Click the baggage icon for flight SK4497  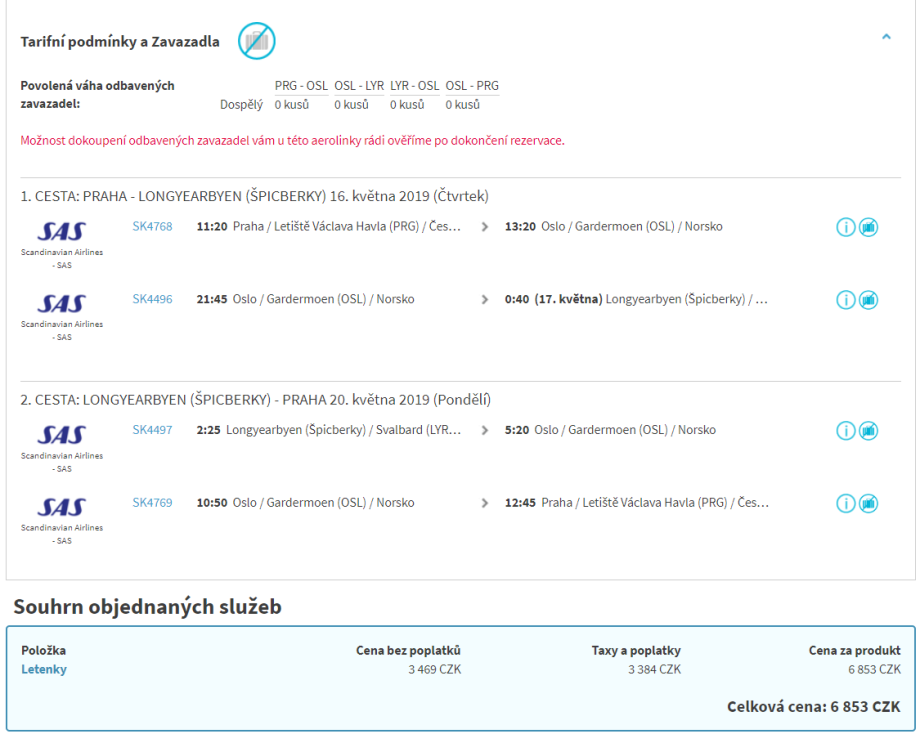pyautogui.click(x=868, y=431)
